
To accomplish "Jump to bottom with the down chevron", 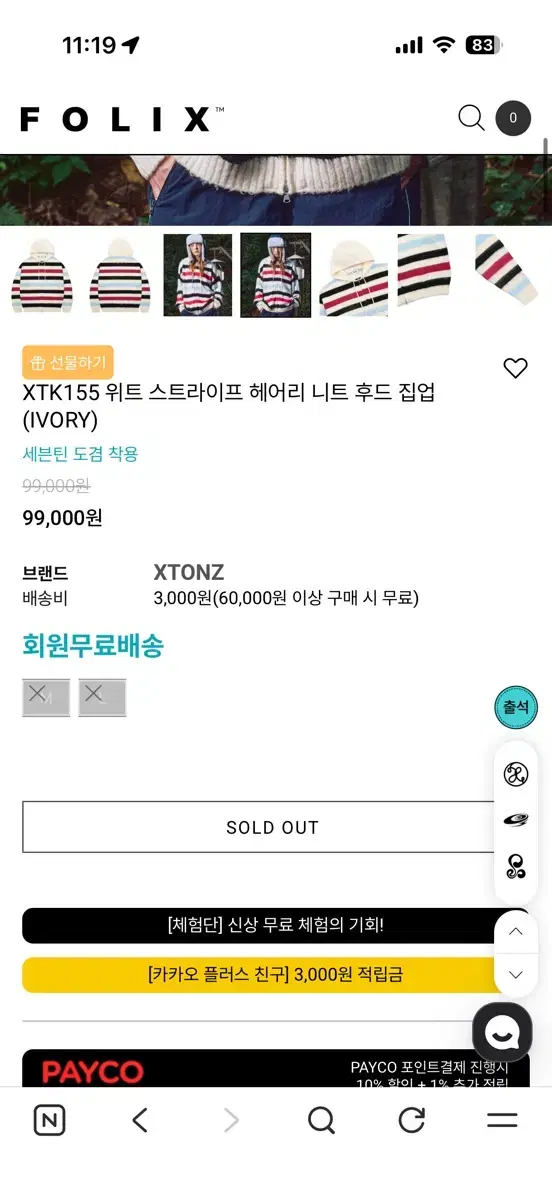I will (516, 974).
